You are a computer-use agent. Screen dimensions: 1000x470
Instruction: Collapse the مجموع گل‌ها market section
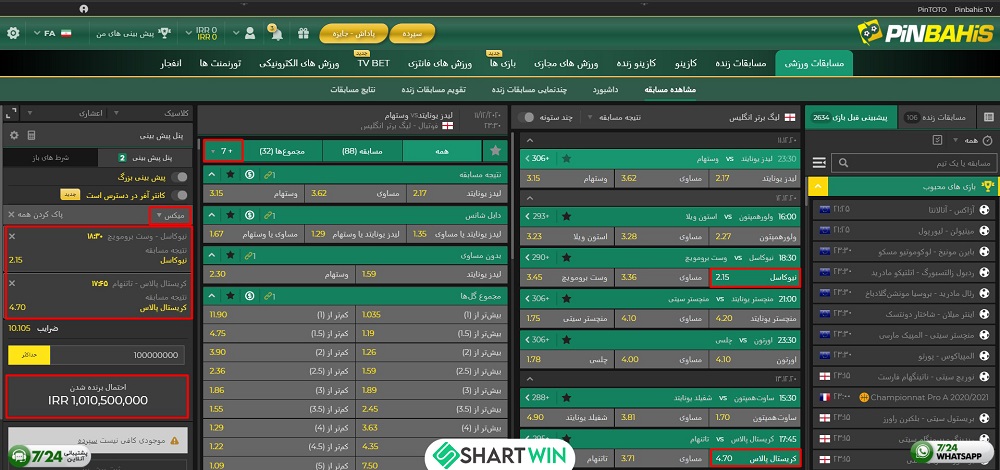click(x=212, y=297)
